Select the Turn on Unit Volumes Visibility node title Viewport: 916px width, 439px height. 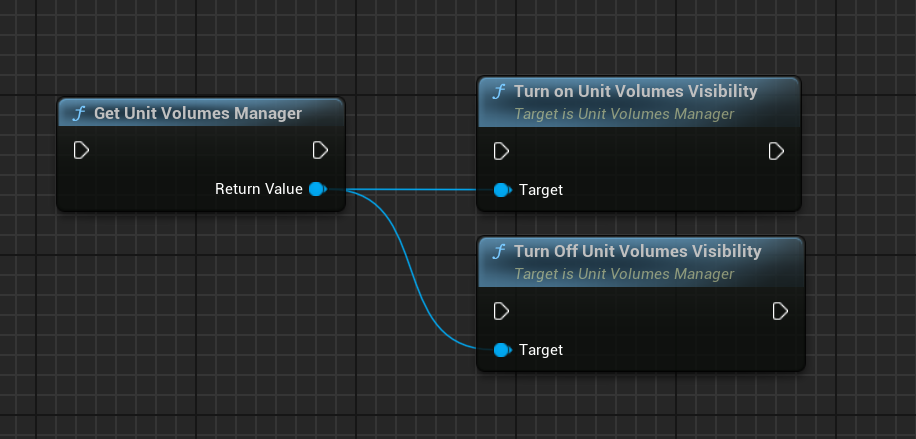(635, 92)
